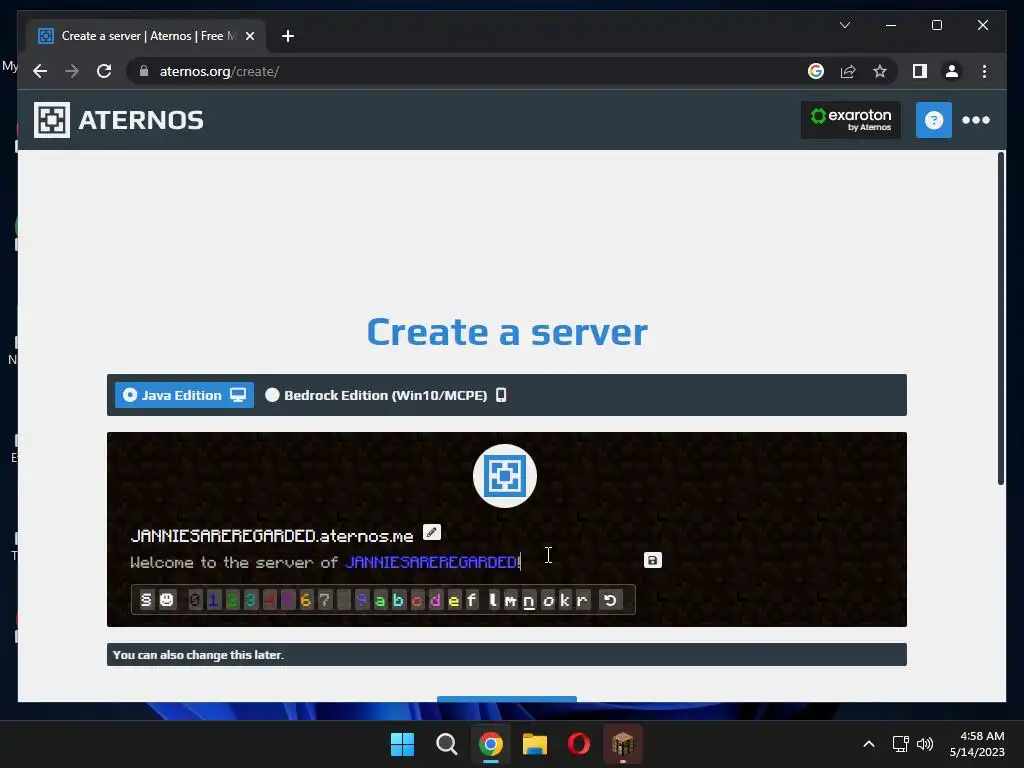The height and width of the screenshot is (768, 1024).
Task: Open the emoji smiley picker in MOTD toolbar
Action: 167,600
